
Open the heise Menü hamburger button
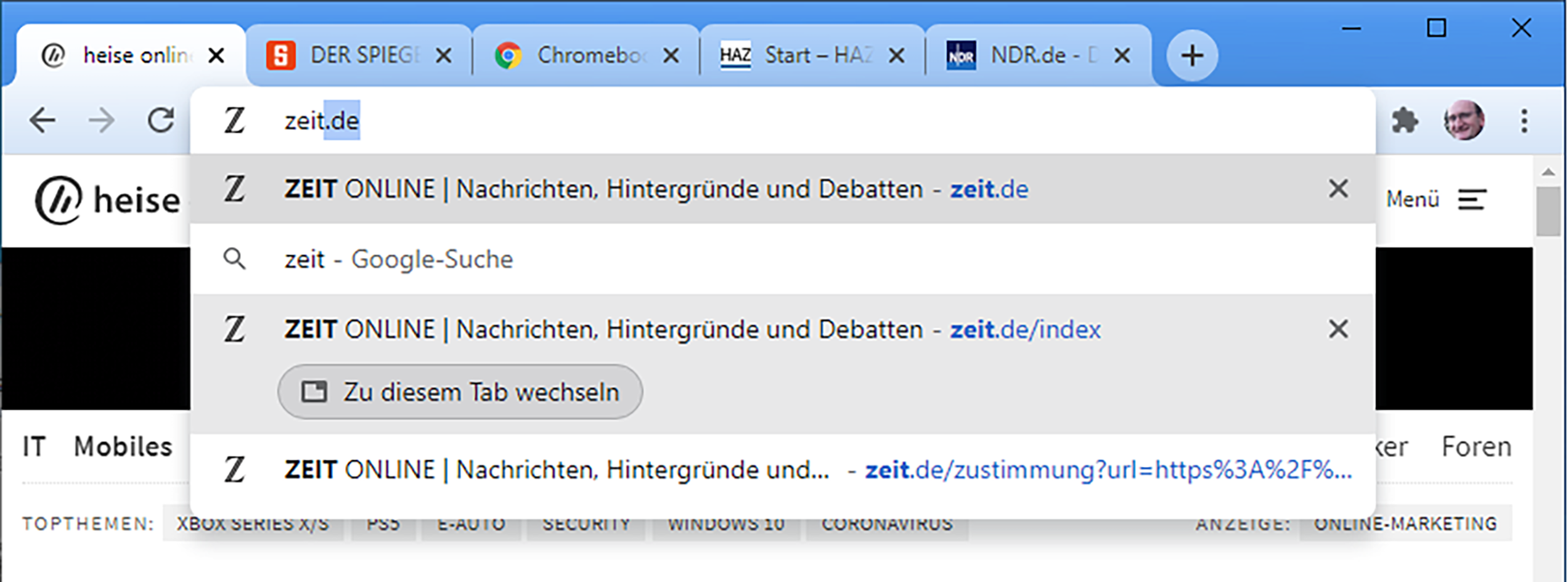(1437, 200)
